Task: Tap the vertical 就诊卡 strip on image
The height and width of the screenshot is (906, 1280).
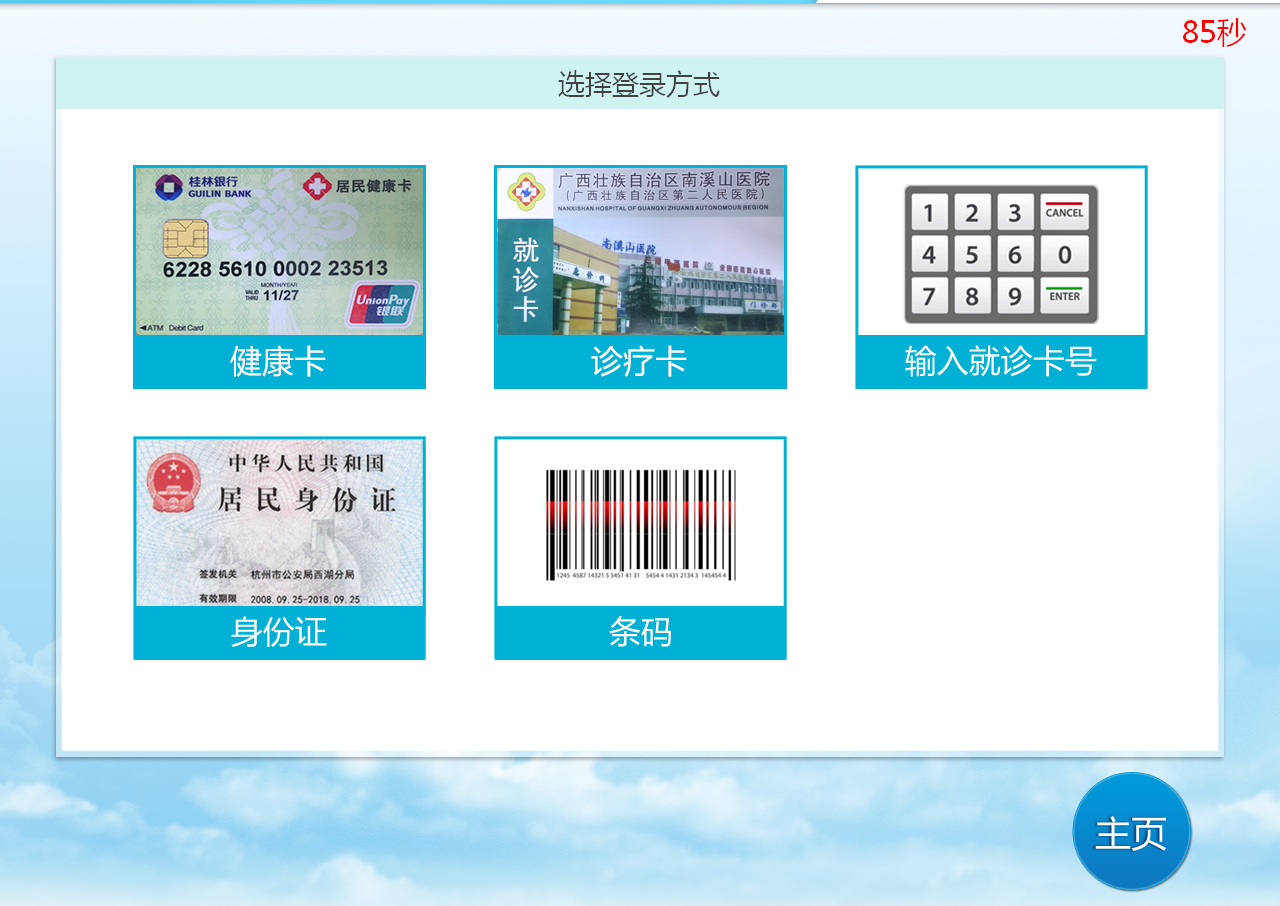Action: click(525, 278)
